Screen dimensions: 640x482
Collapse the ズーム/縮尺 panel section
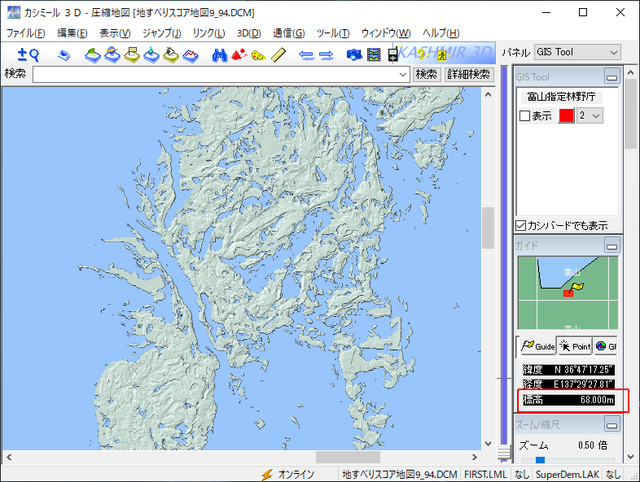pyautogui.click(x=612, y=424)
